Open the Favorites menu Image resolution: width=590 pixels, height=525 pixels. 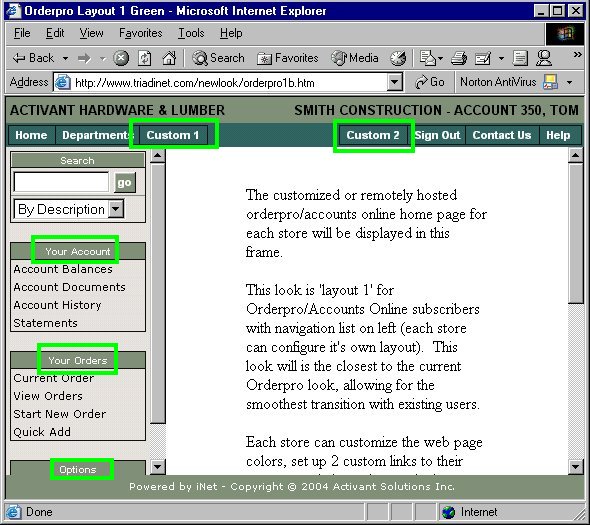pyautogui.click(x=140, y=33)
